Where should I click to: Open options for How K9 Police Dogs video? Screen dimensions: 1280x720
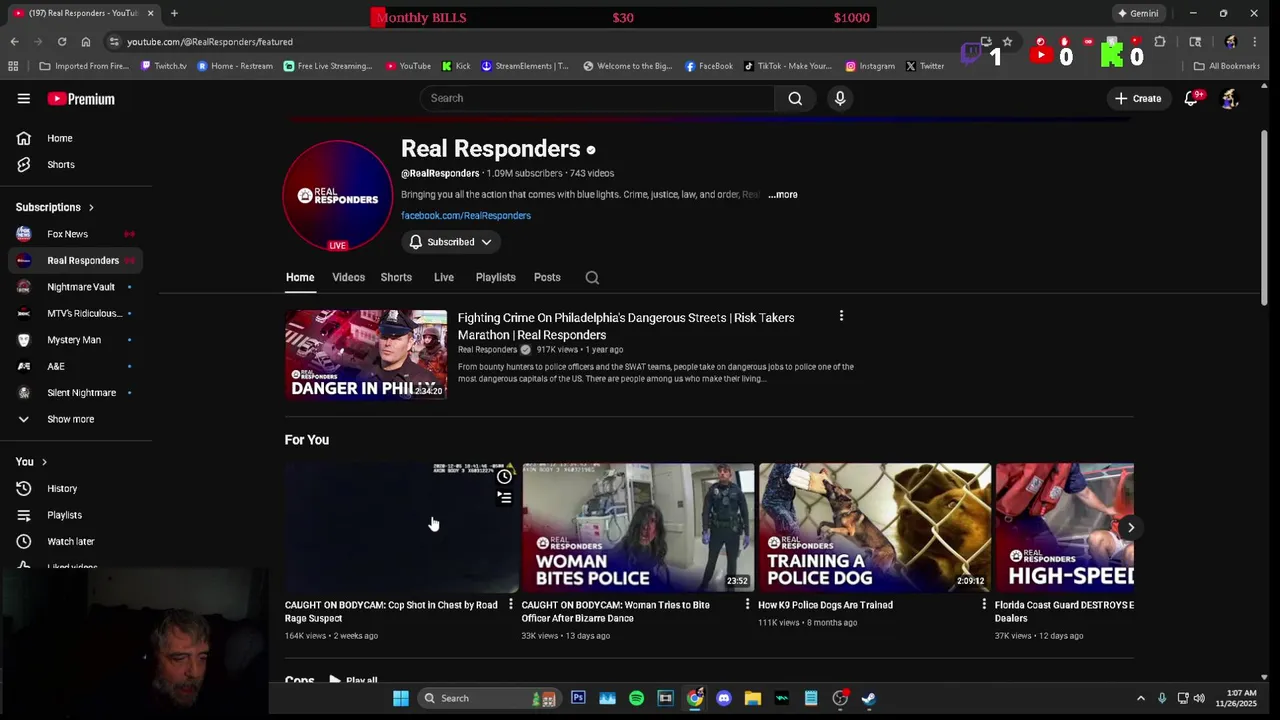click(x=984, y=604)
